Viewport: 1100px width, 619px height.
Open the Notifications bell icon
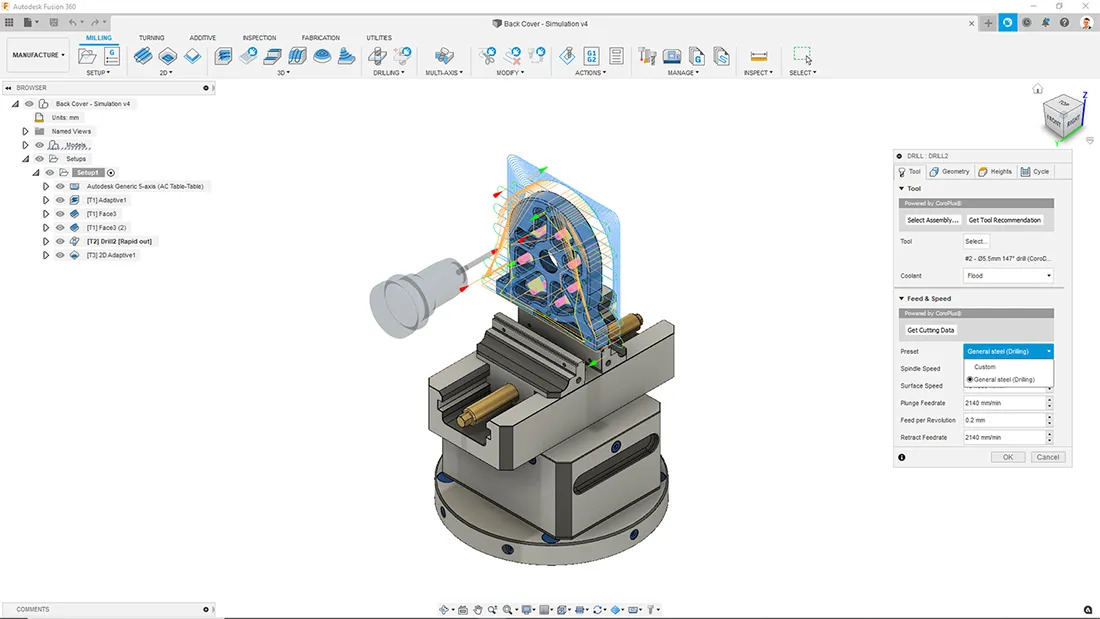click(1045, 23)
